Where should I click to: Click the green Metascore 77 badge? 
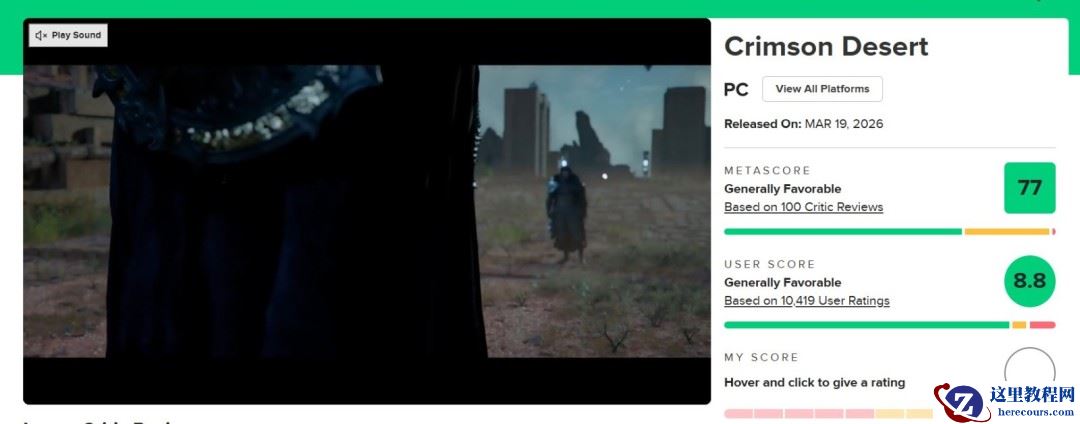pyautogui.click(x=1029, y=188)
